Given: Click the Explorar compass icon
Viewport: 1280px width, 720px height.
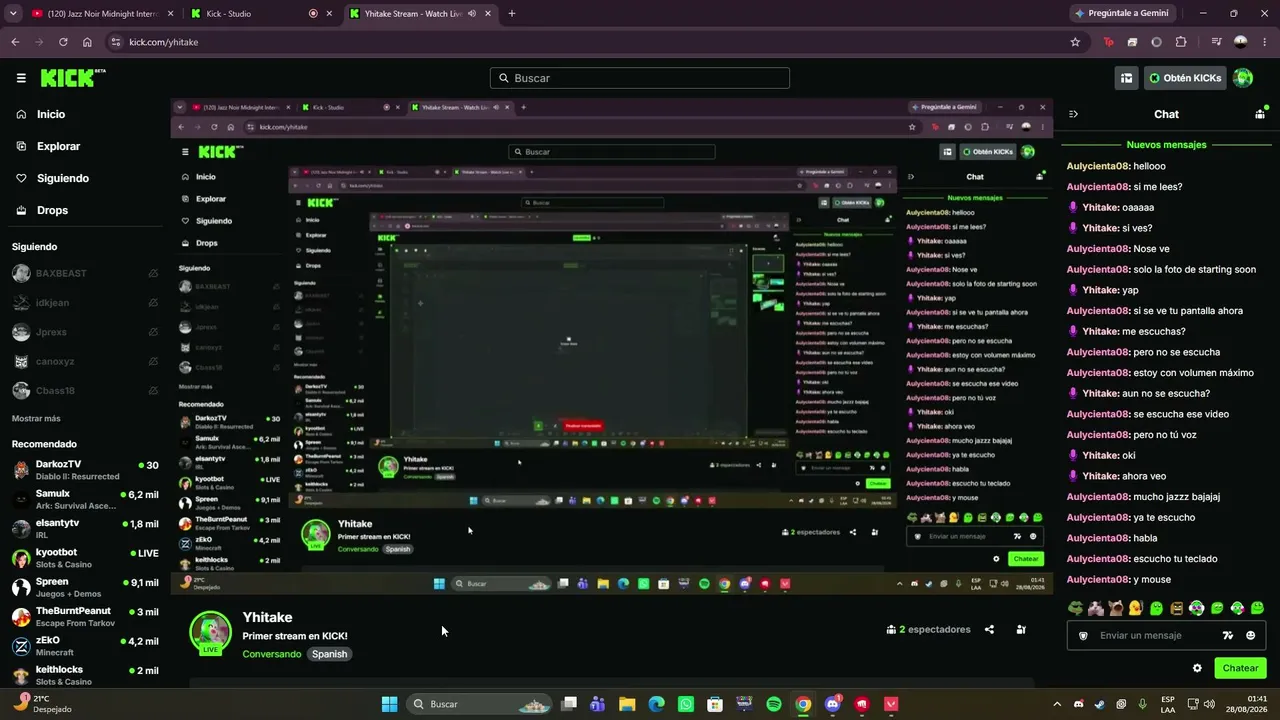Looking at the screenshot, I should click(x=21, y=146).
